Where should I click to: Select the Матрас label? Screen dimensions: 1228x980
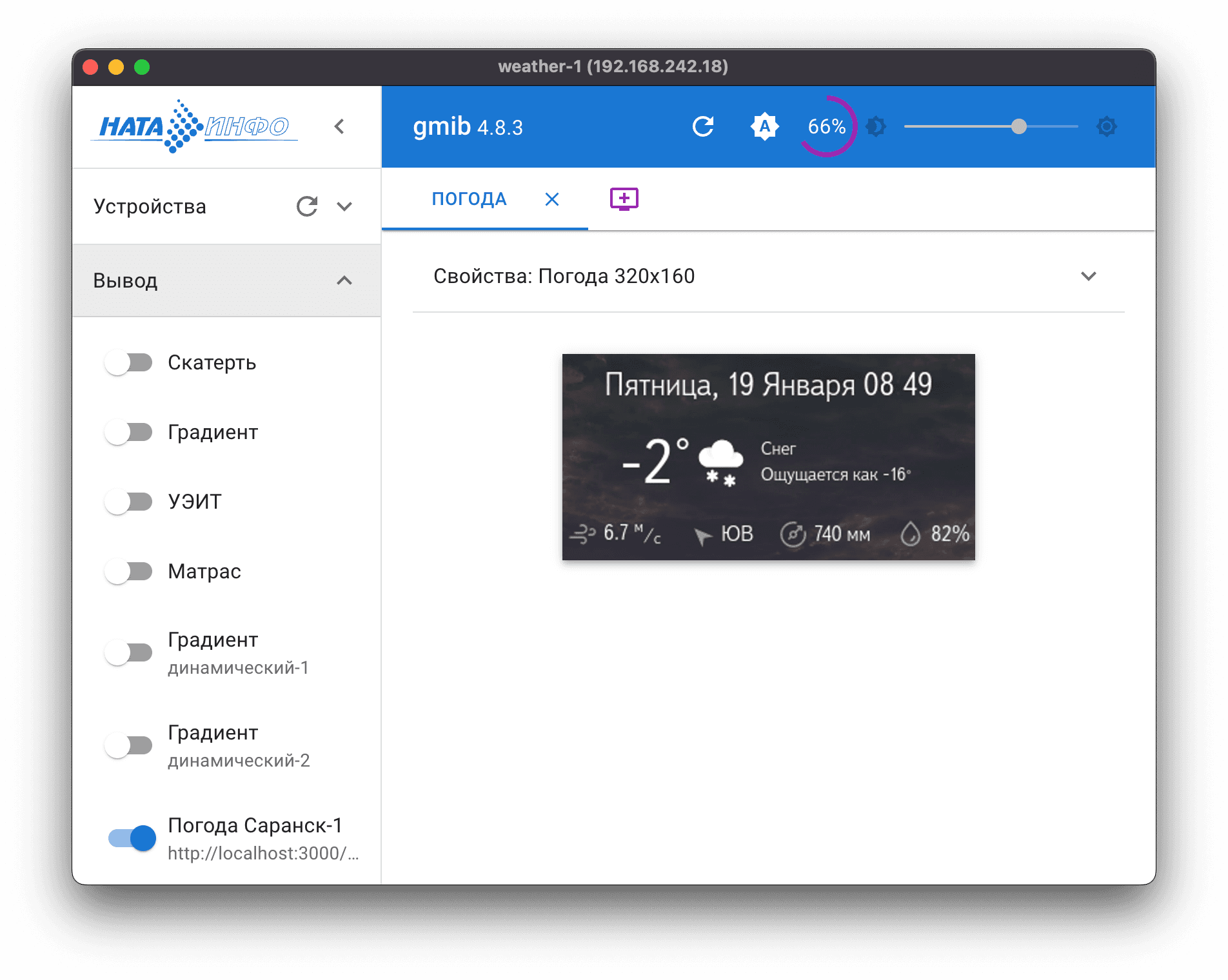click(204, 571)
